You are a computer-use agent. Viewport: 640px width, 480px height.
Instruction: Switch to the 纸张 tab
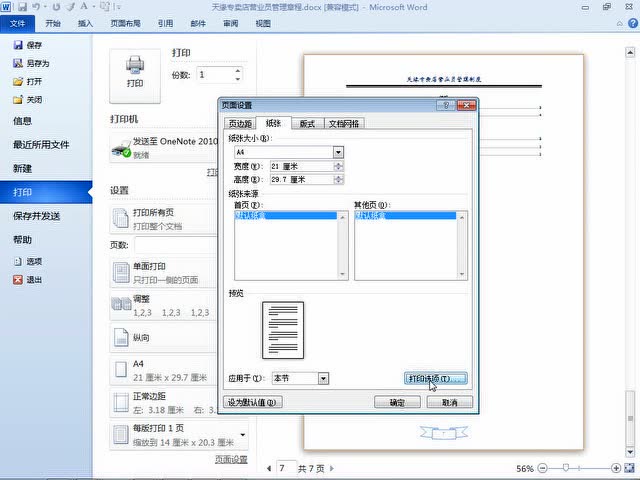[273, 123]
